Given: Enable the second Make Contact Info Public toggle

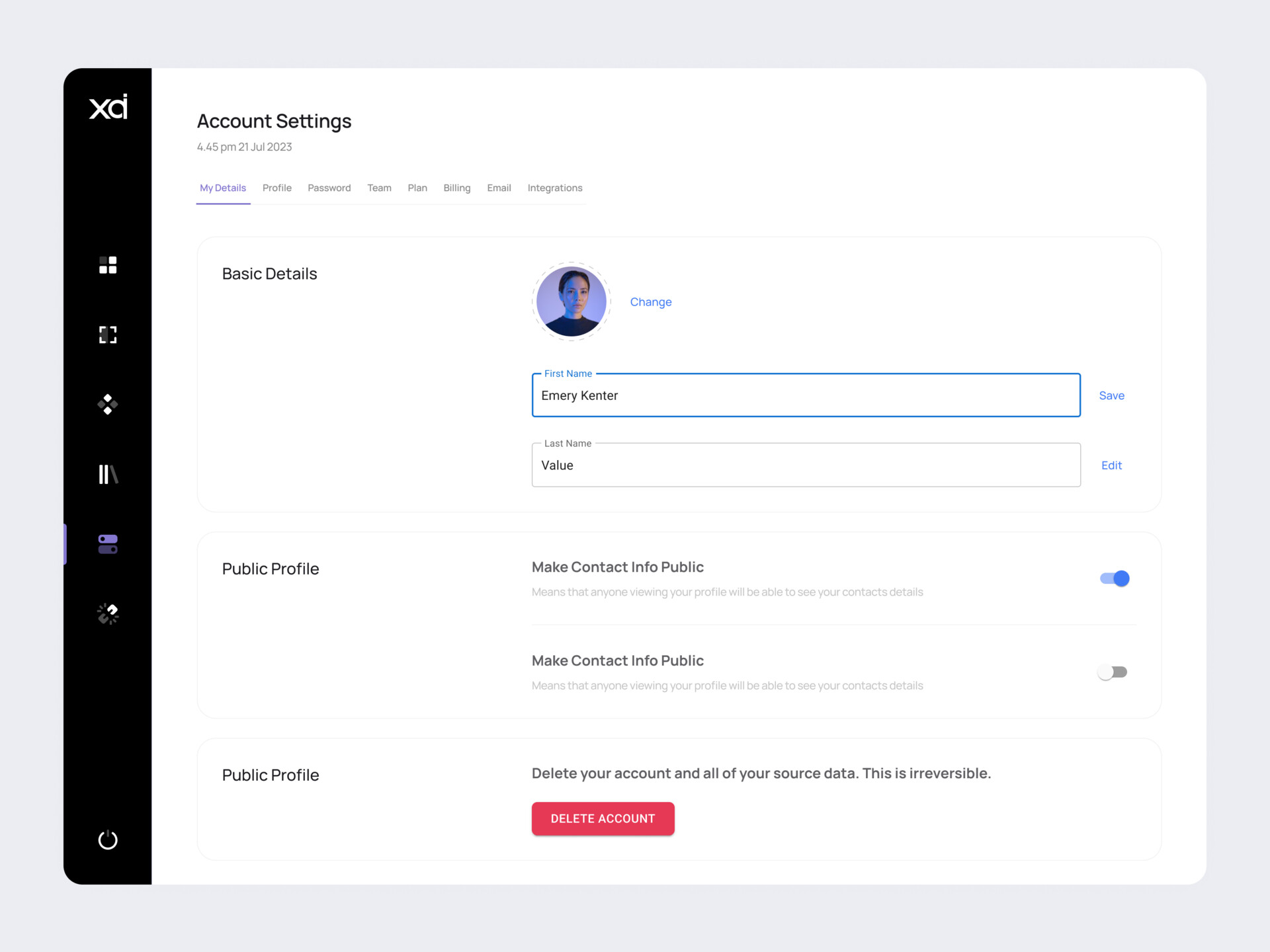Looking at the screenshot, I should coord(1113,672).
